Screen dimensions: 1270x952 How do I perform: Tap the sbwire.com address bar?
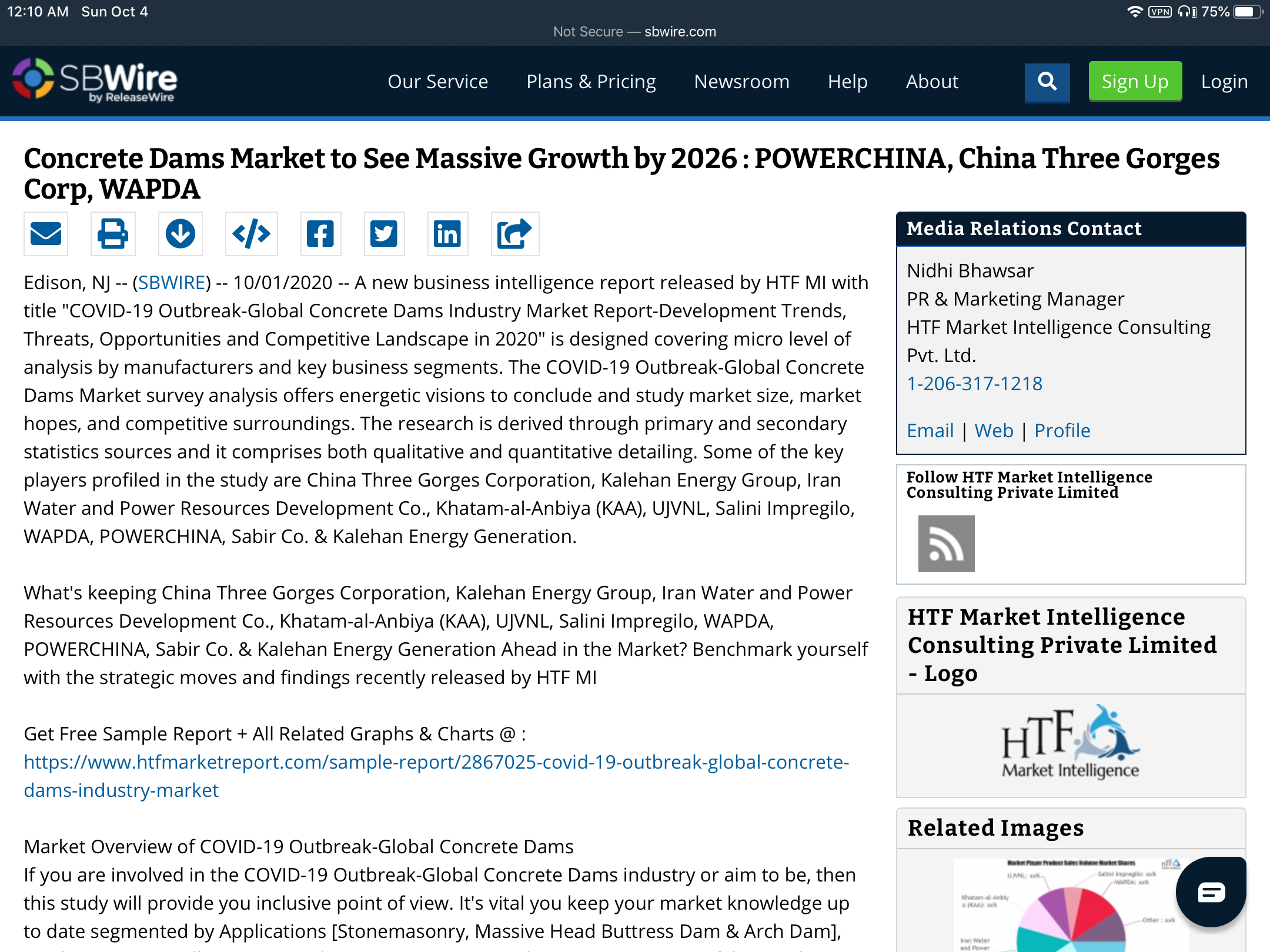(635, 32)
